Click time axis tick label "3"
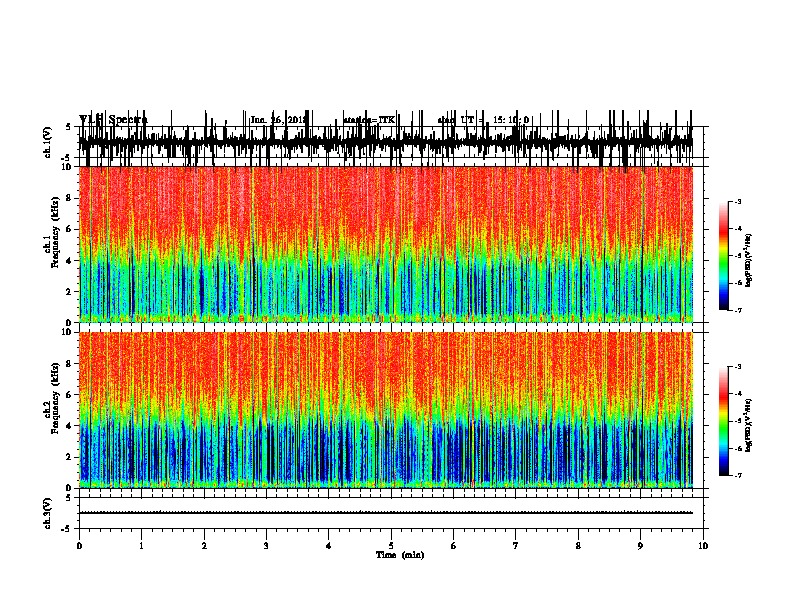 [266, 546]
